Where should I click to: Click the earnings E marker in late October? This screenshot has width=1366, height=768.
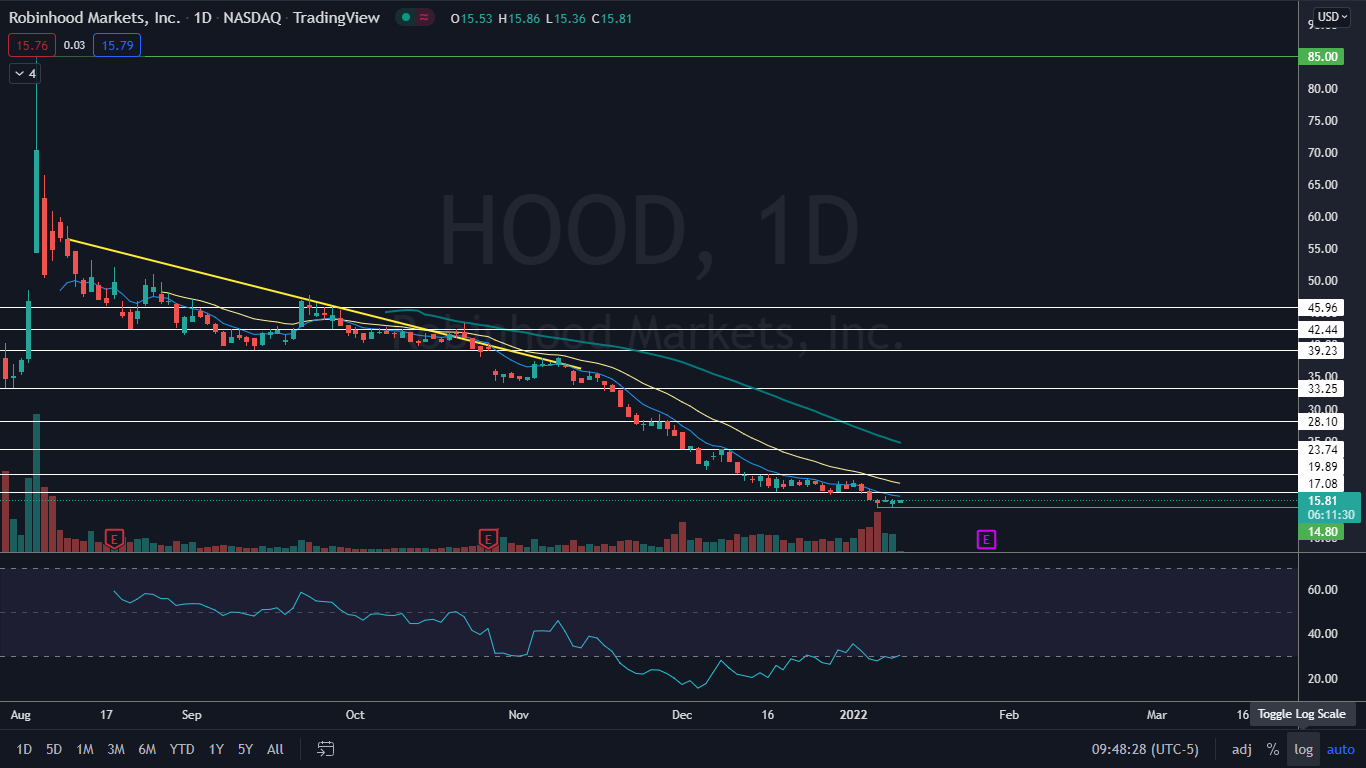pos(488,539)
